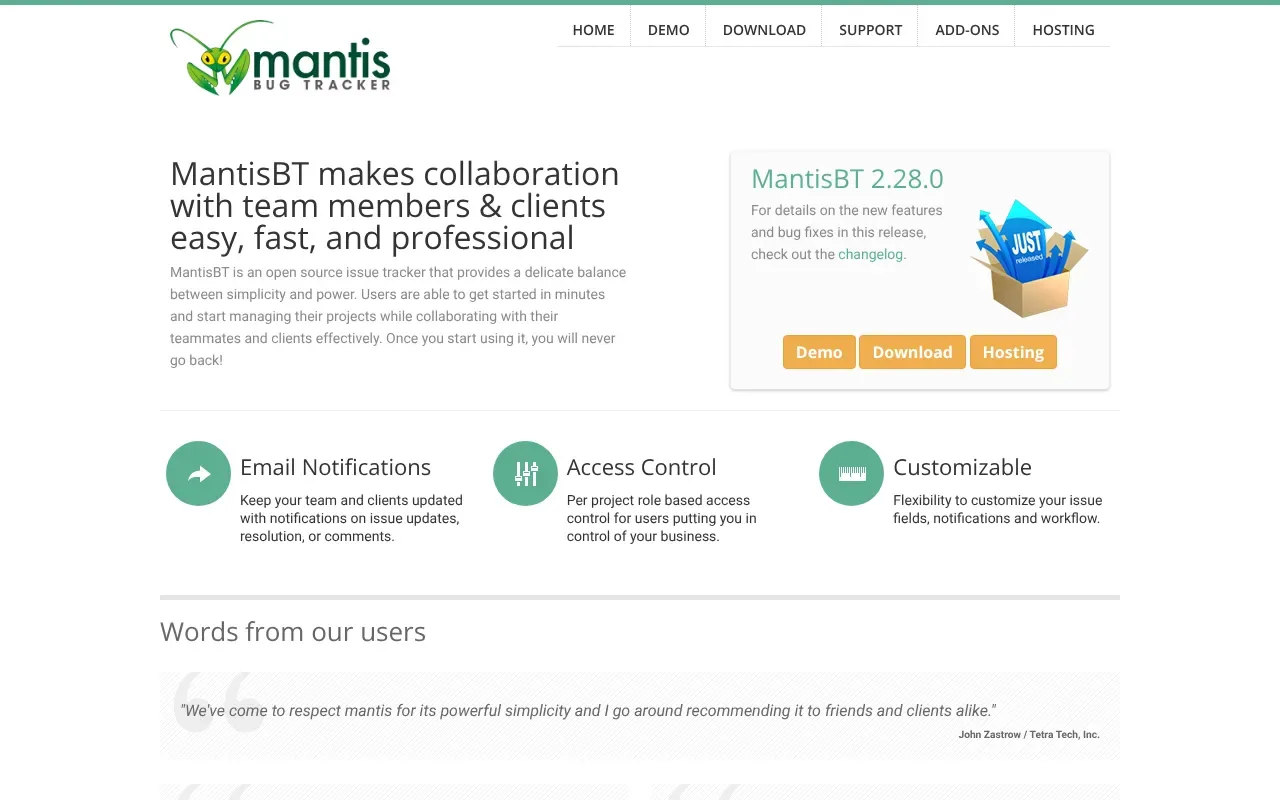The width and height of the screenshot is (1280, 800).
Task: Click the Email Notifications arrow icon
Action: coord(199,473)
